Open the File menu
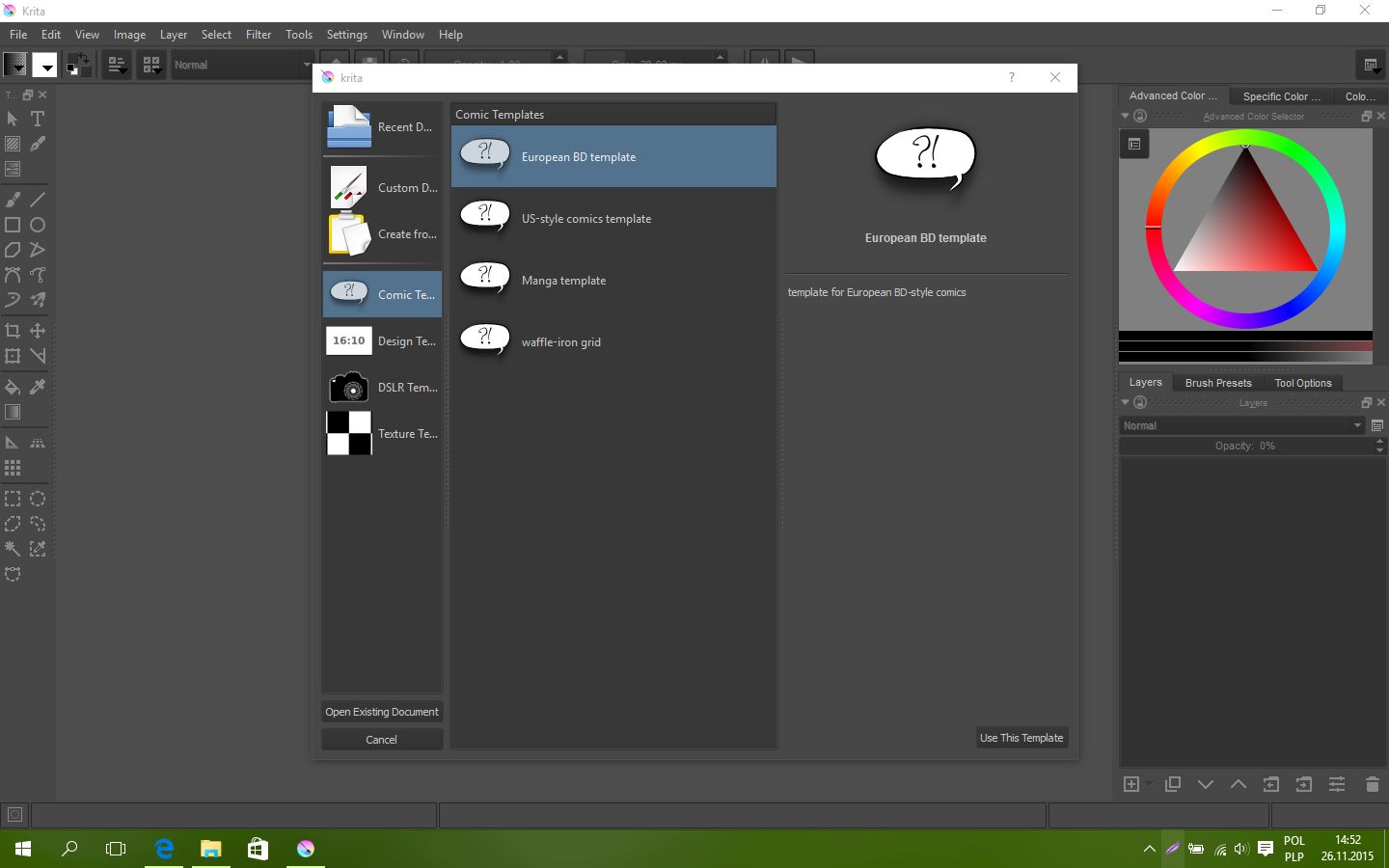1389x868 pixels. [x=18, y=34]
